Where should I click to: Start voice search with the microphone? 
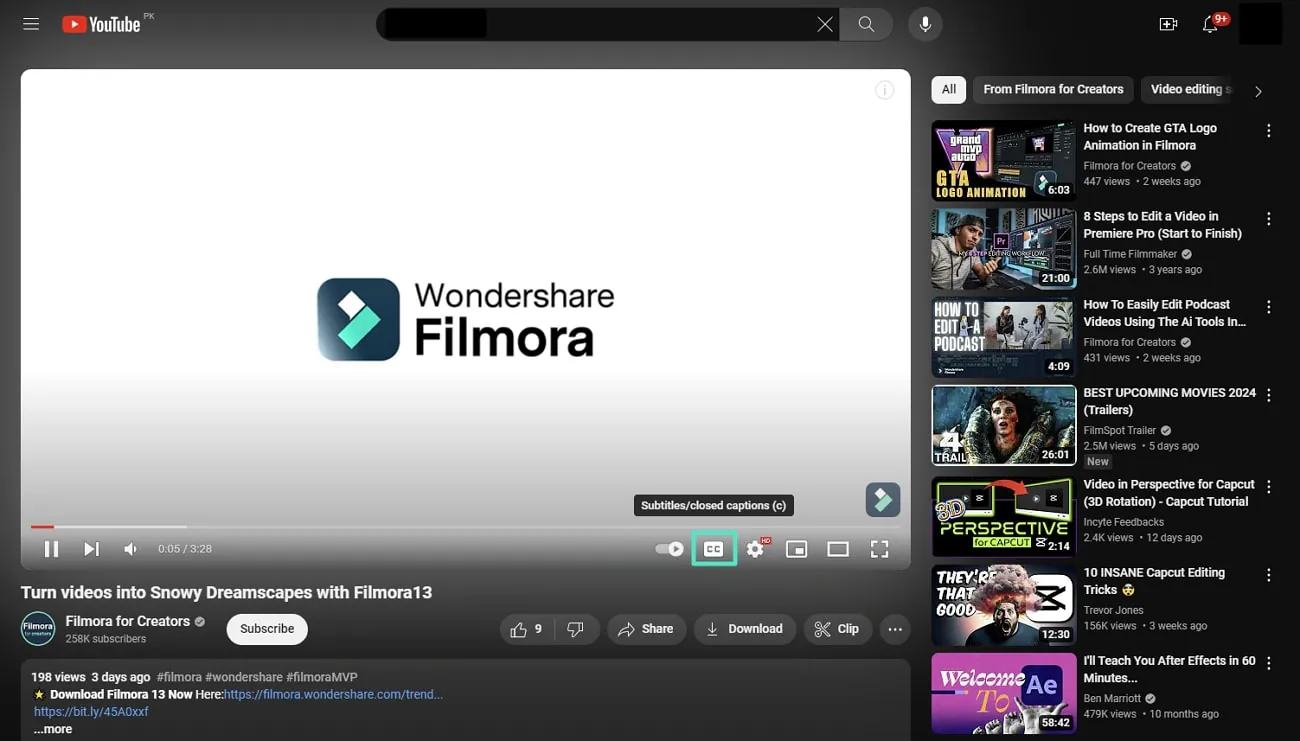[925, 24]
